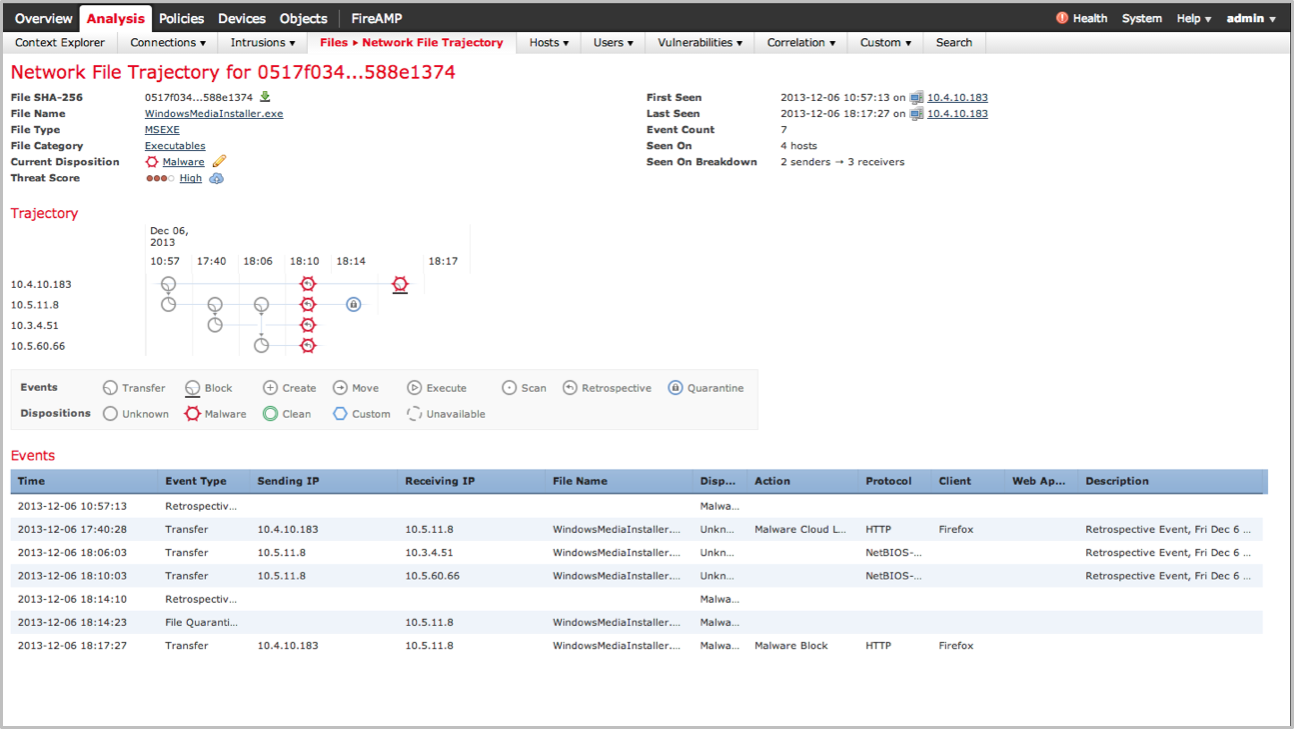
Task: Switch to the Policies tab
Action: [x=181, y=18]
